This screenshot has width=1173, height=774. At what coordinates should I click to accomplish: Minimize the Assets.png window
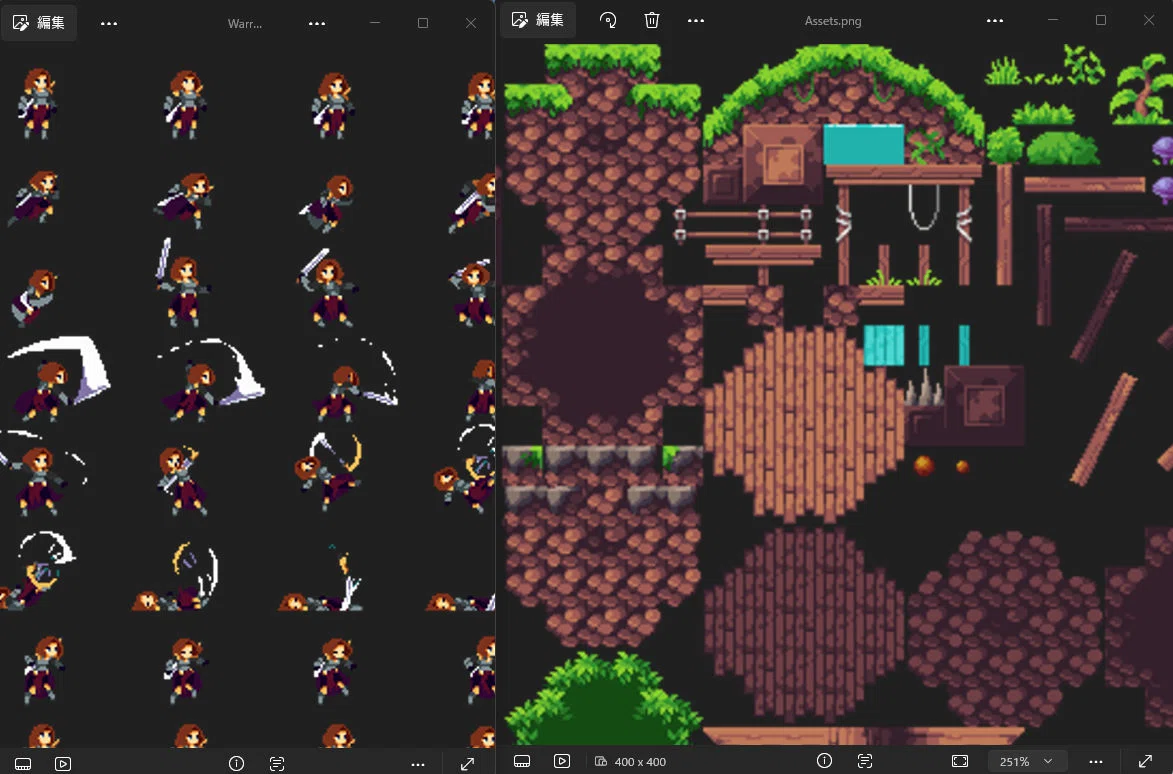click(1053, 20)
